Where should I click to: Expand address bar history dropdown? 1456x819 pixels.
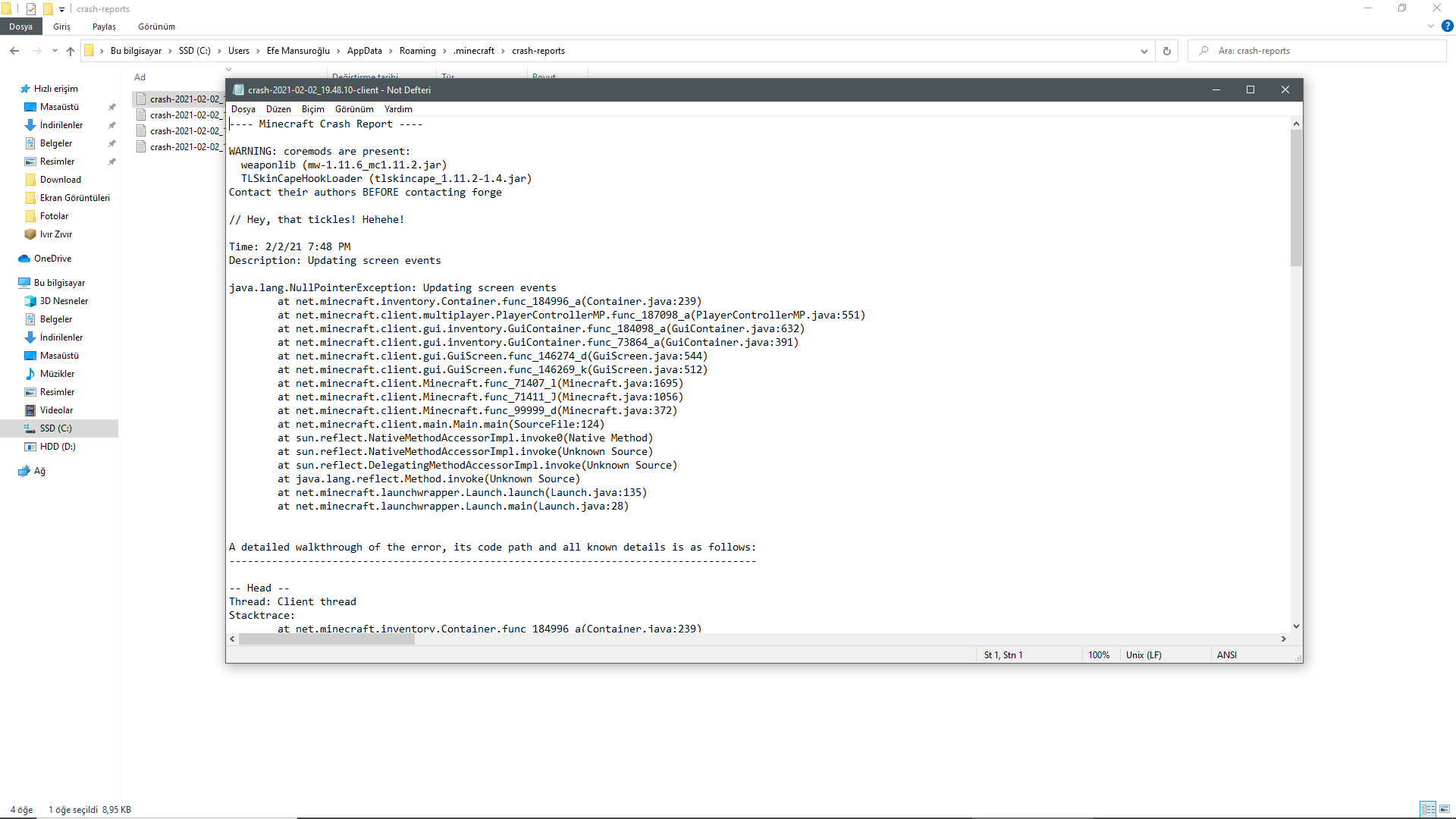tap(1144, 51)
